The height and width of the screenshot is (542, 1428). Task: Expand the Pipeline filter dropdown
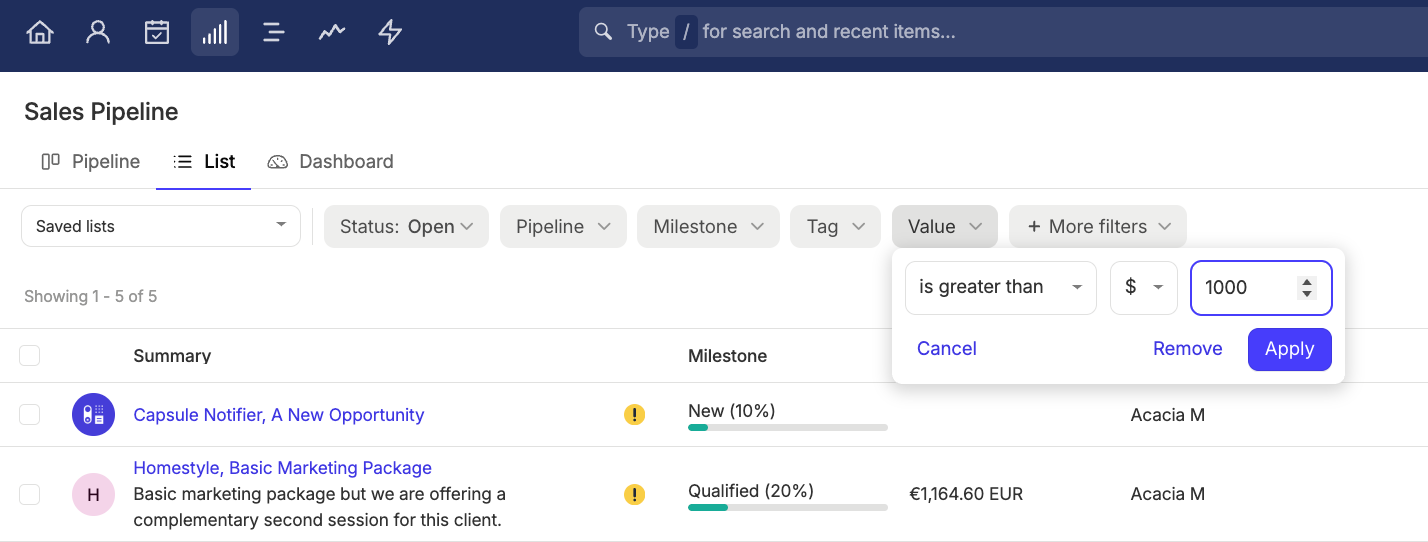(563, 227)
